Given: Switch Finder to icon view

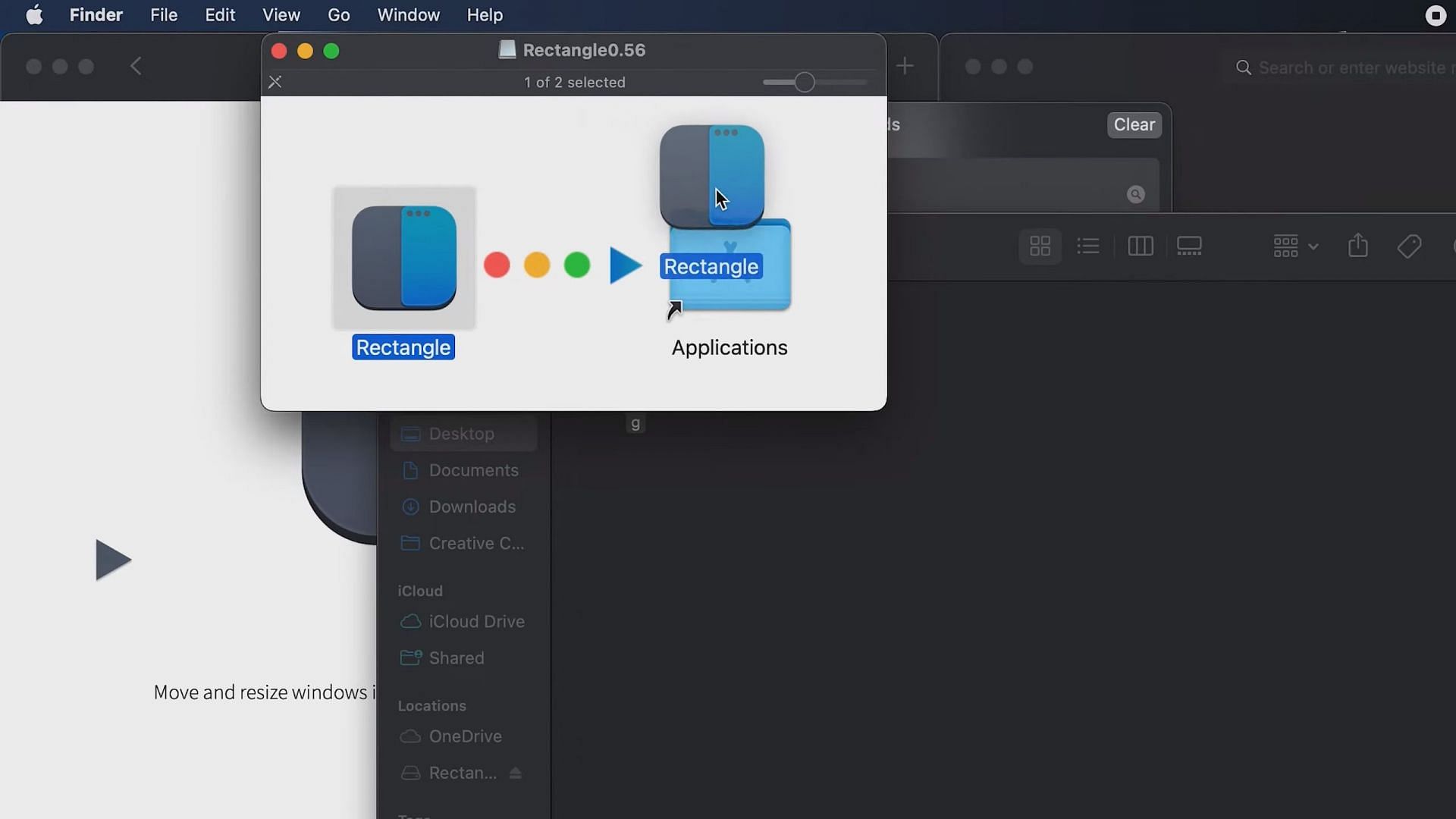Looking at the screenshot, I should pos(1040,246).
